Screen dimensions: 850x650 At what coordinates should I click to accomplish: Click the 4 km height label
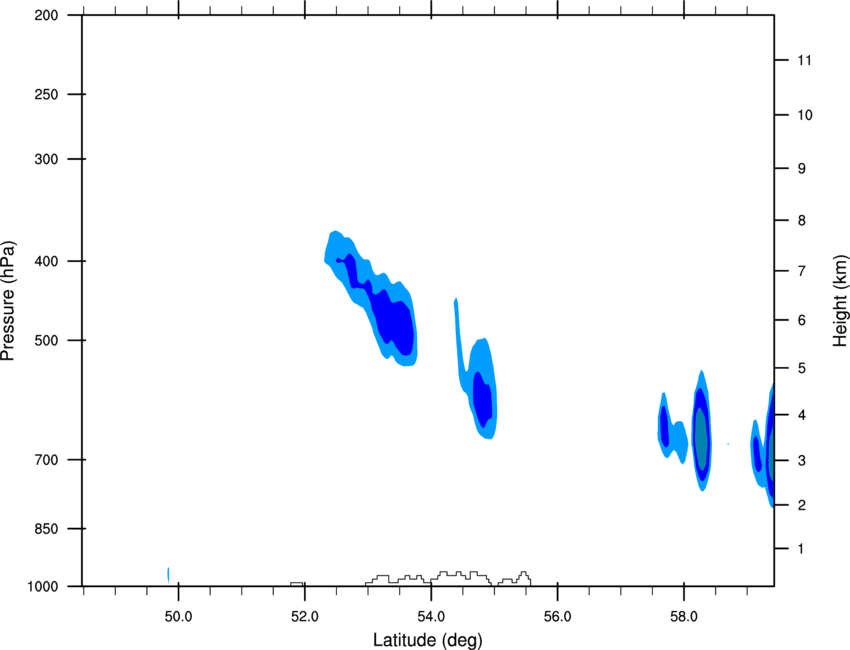802,415
